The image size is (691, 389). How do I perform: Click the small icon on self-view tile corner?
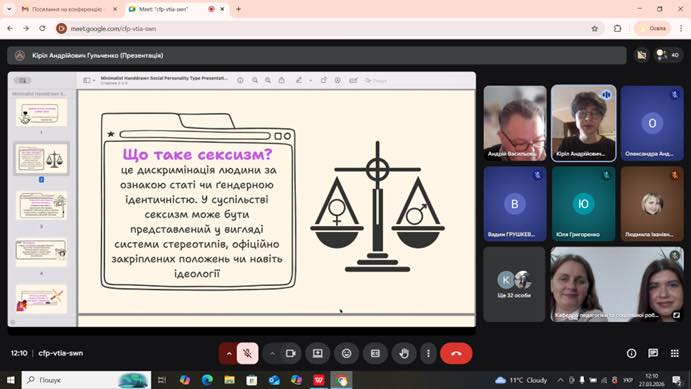[x=676, y=315]
